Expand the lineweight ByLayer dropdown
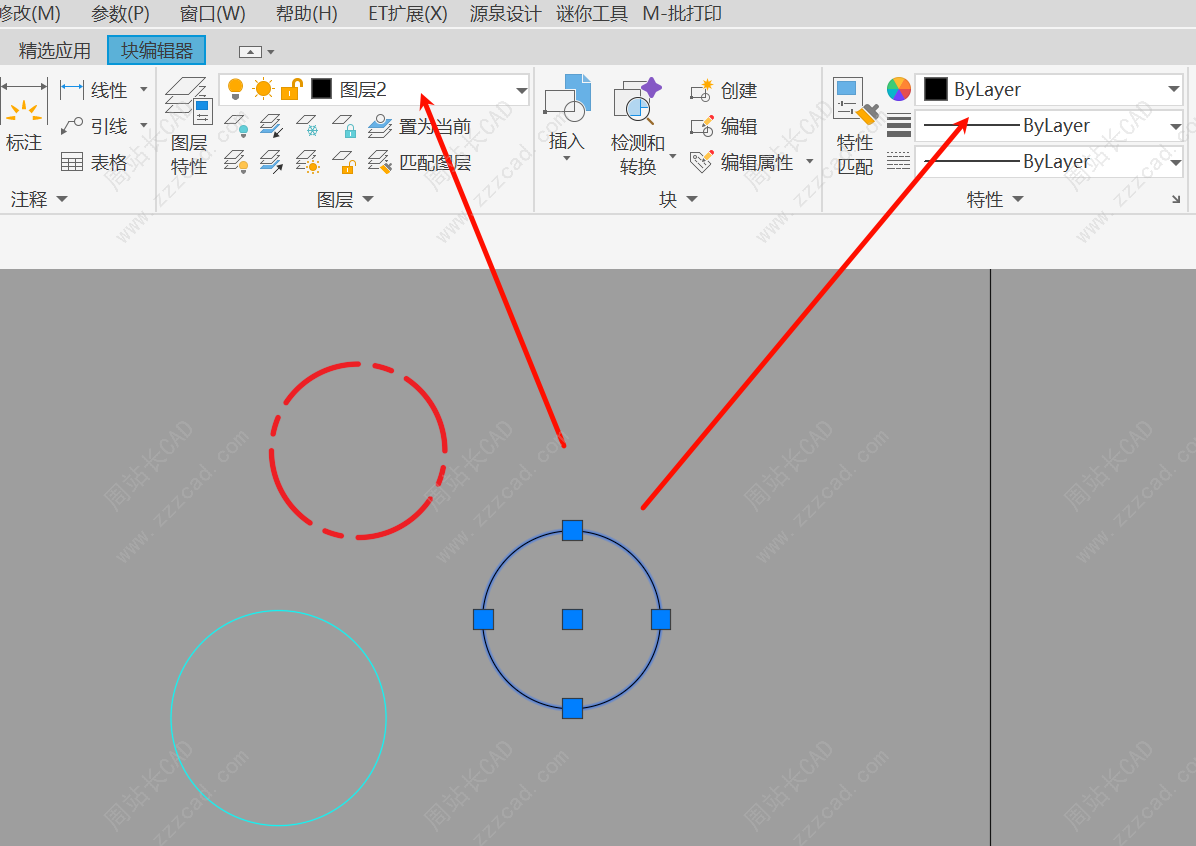Viewport: 1196px width, 846px height. point(1174,126)
